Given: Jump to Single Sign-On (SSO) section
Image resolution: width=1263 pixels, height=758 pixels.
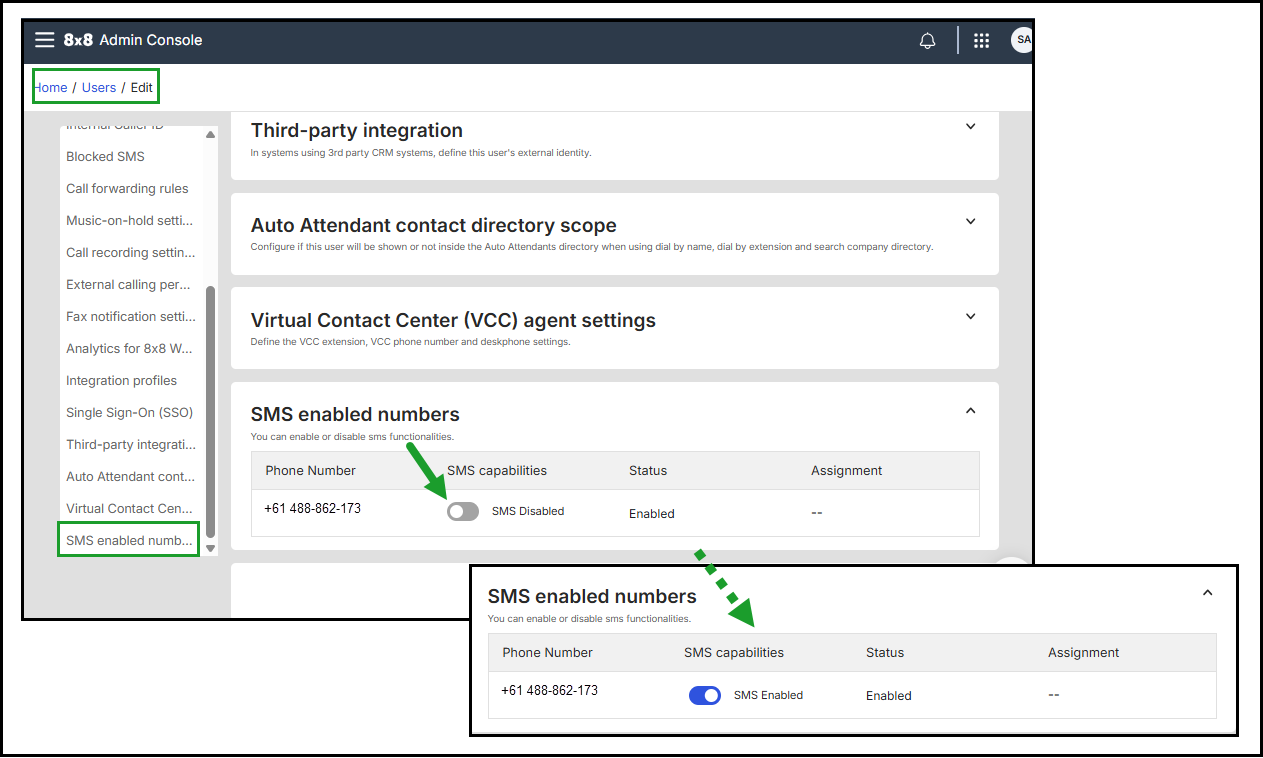Looking at the screenshot, I should click(129, 412).
